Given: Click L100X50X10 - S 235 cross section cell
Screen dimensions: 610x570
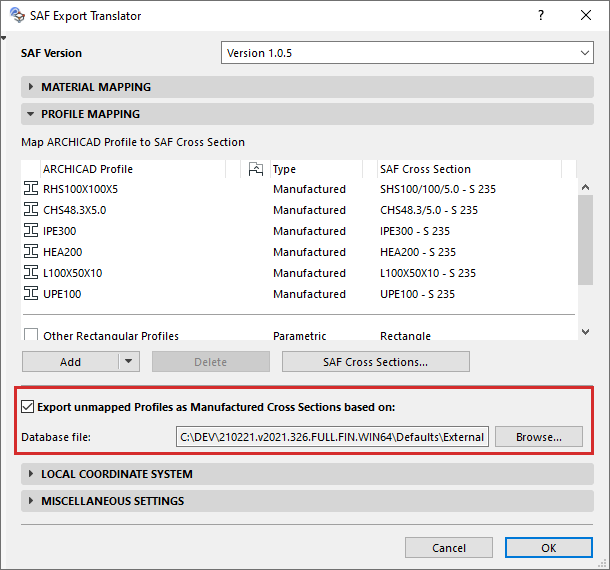Looking at the screenshot, I should click(428, 273).
